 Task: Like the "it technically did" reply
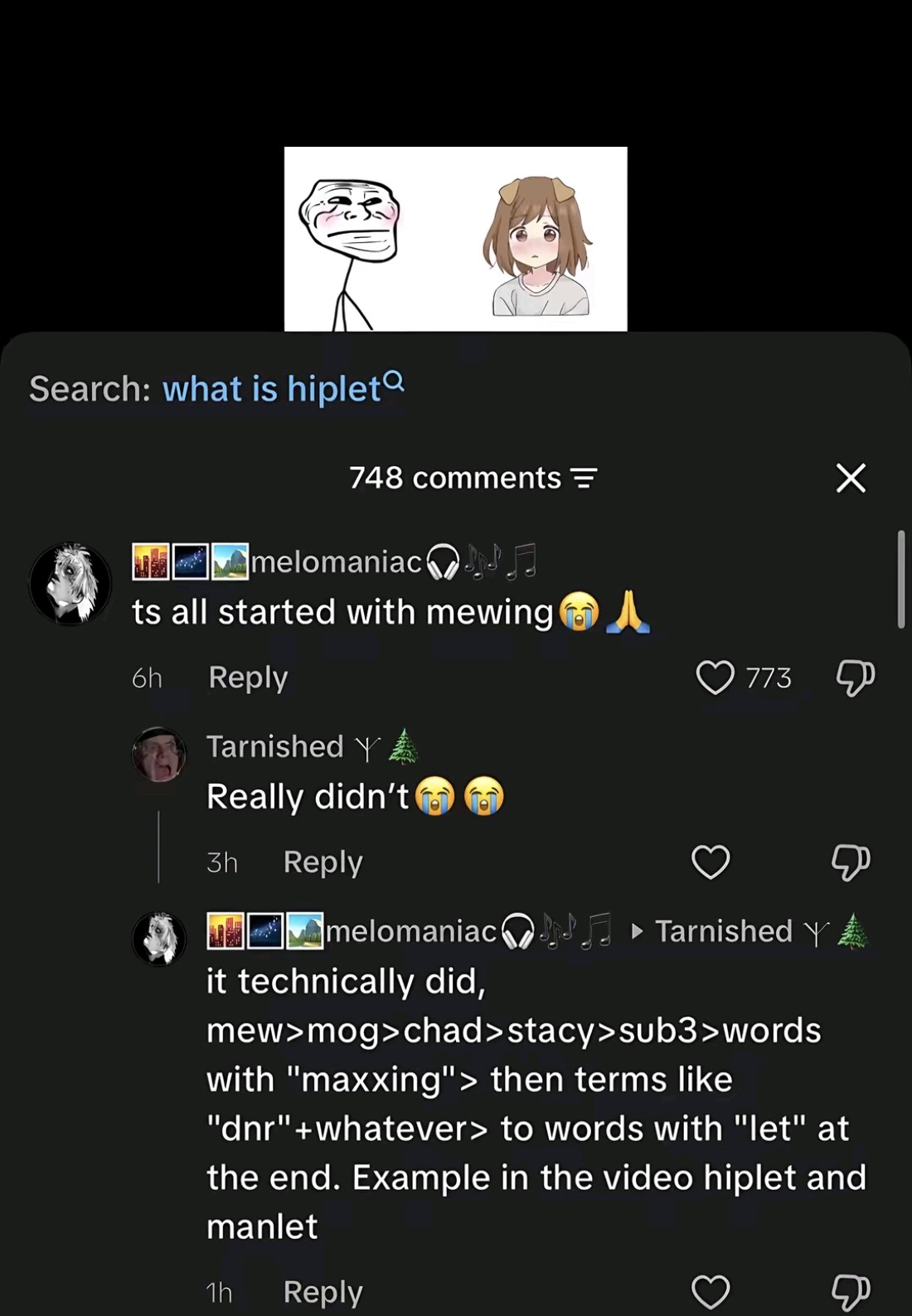(711, 1291)
